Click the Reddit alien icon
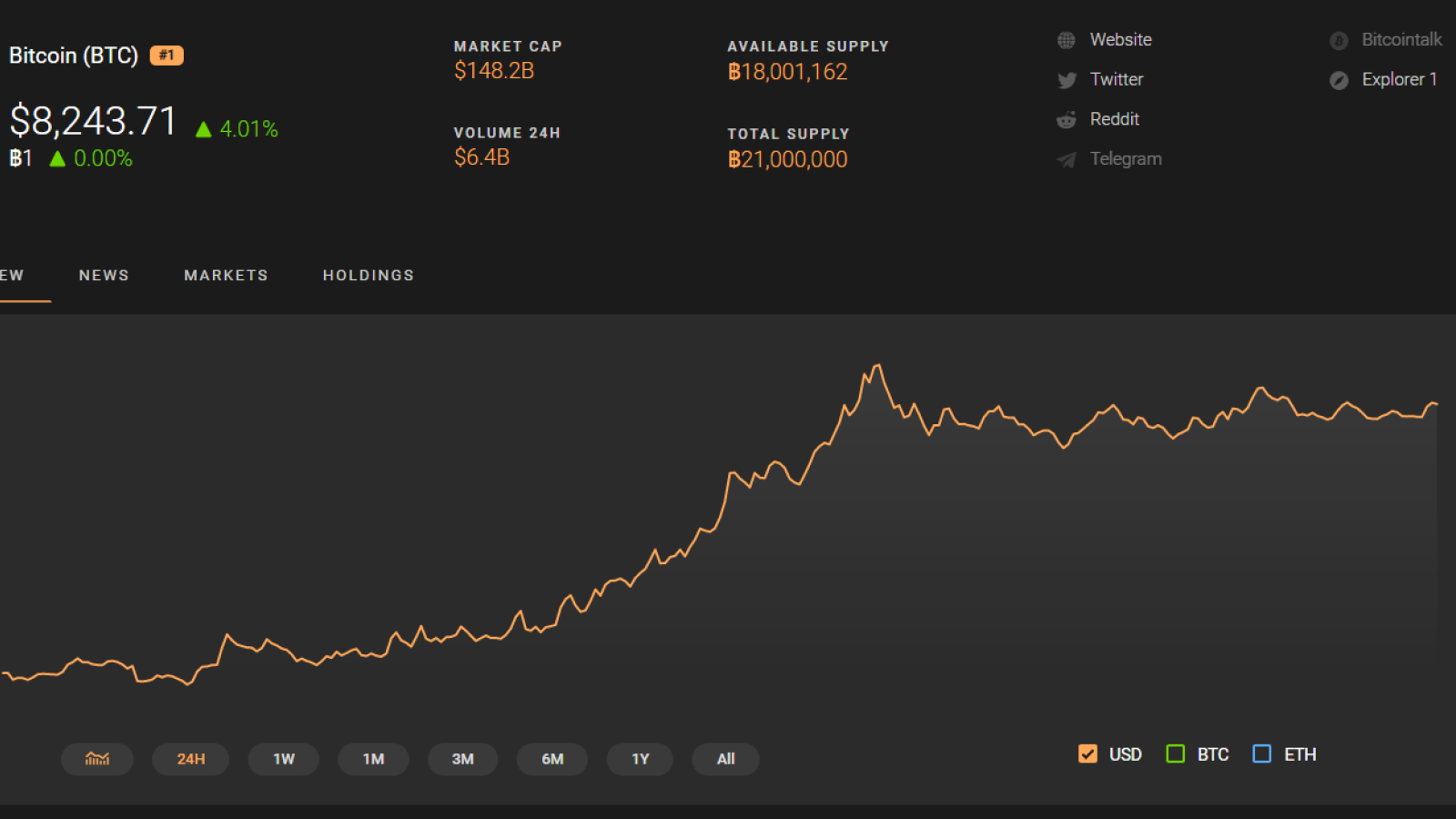 click(x=1067, y=120)
